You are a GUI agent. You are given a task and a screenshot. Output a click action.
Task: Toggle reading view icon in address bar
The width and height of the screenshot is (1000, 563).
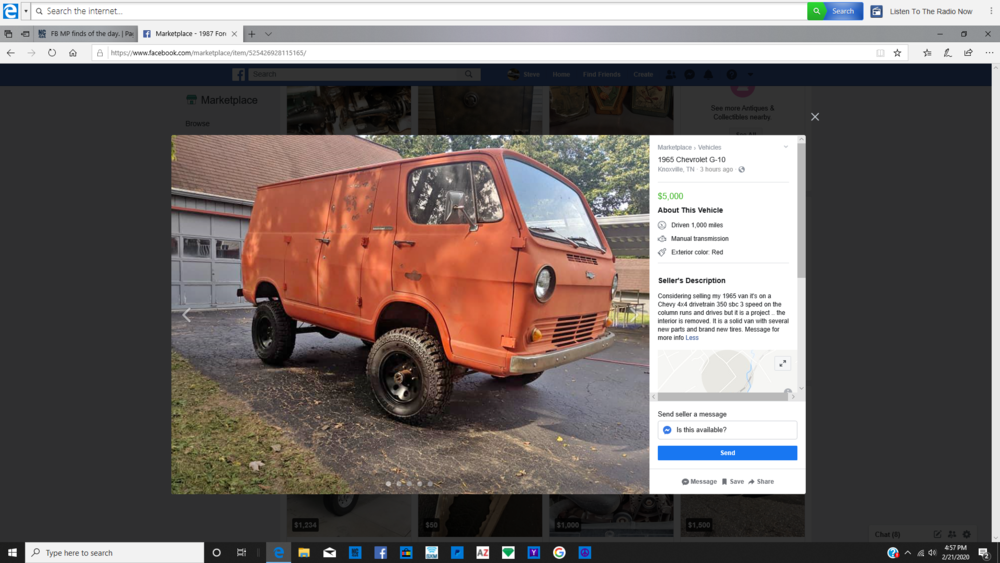[880, 53]
